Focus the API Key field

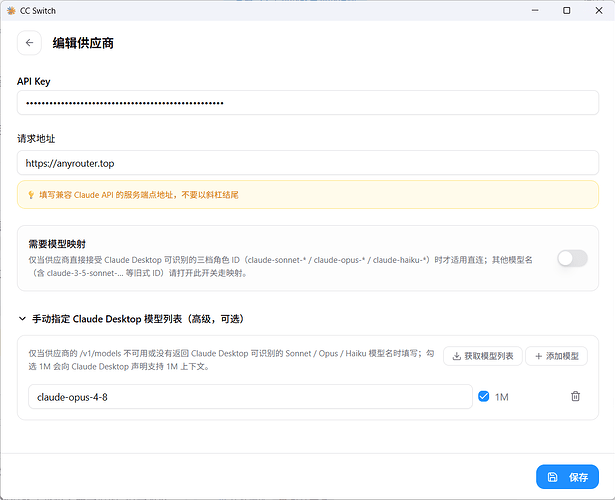coord(308,103)
